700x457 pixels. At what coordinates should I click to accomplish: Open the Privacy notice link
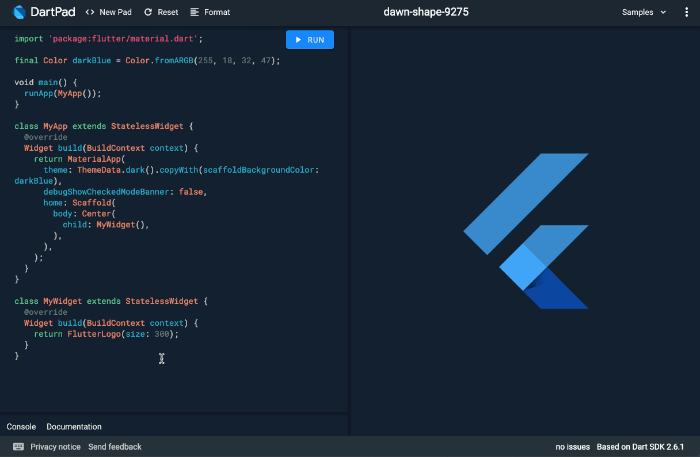point(55,447)
